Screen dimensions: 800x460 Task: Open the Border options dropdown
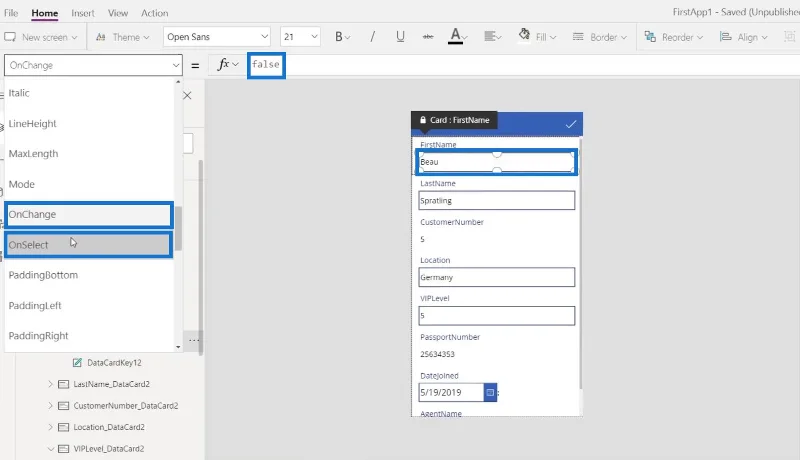tap(599, 37)
